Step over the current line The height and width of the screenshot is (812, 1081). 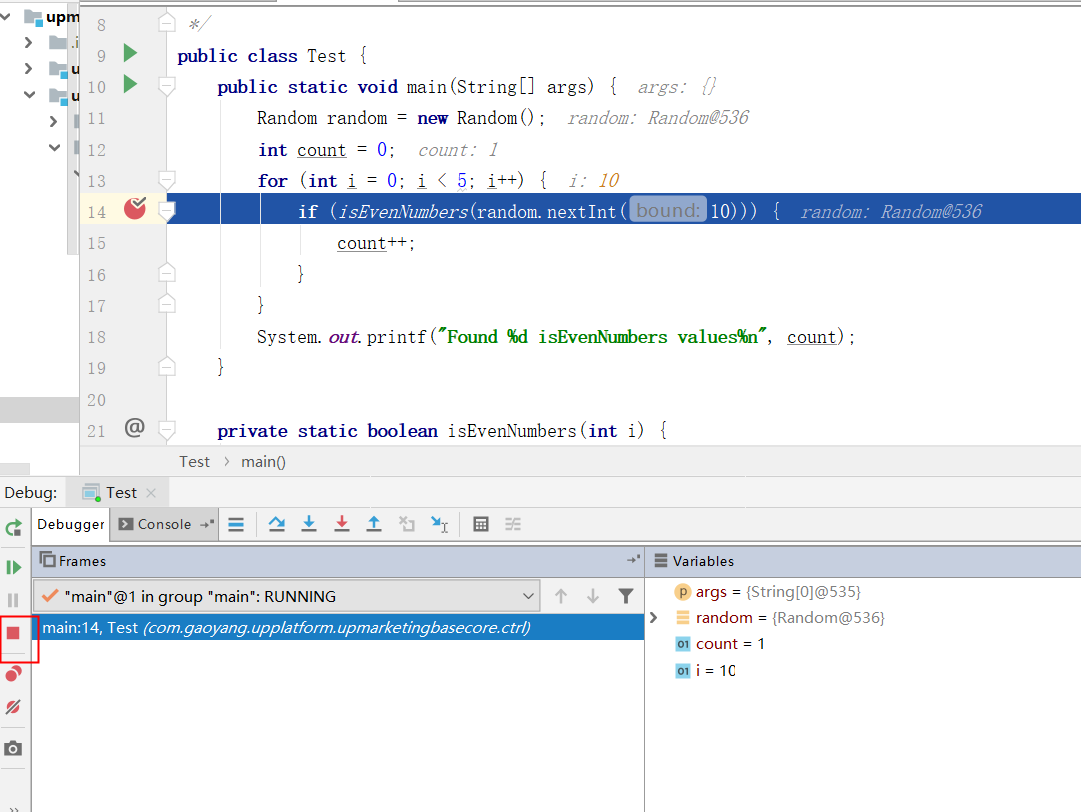[276, 525]
